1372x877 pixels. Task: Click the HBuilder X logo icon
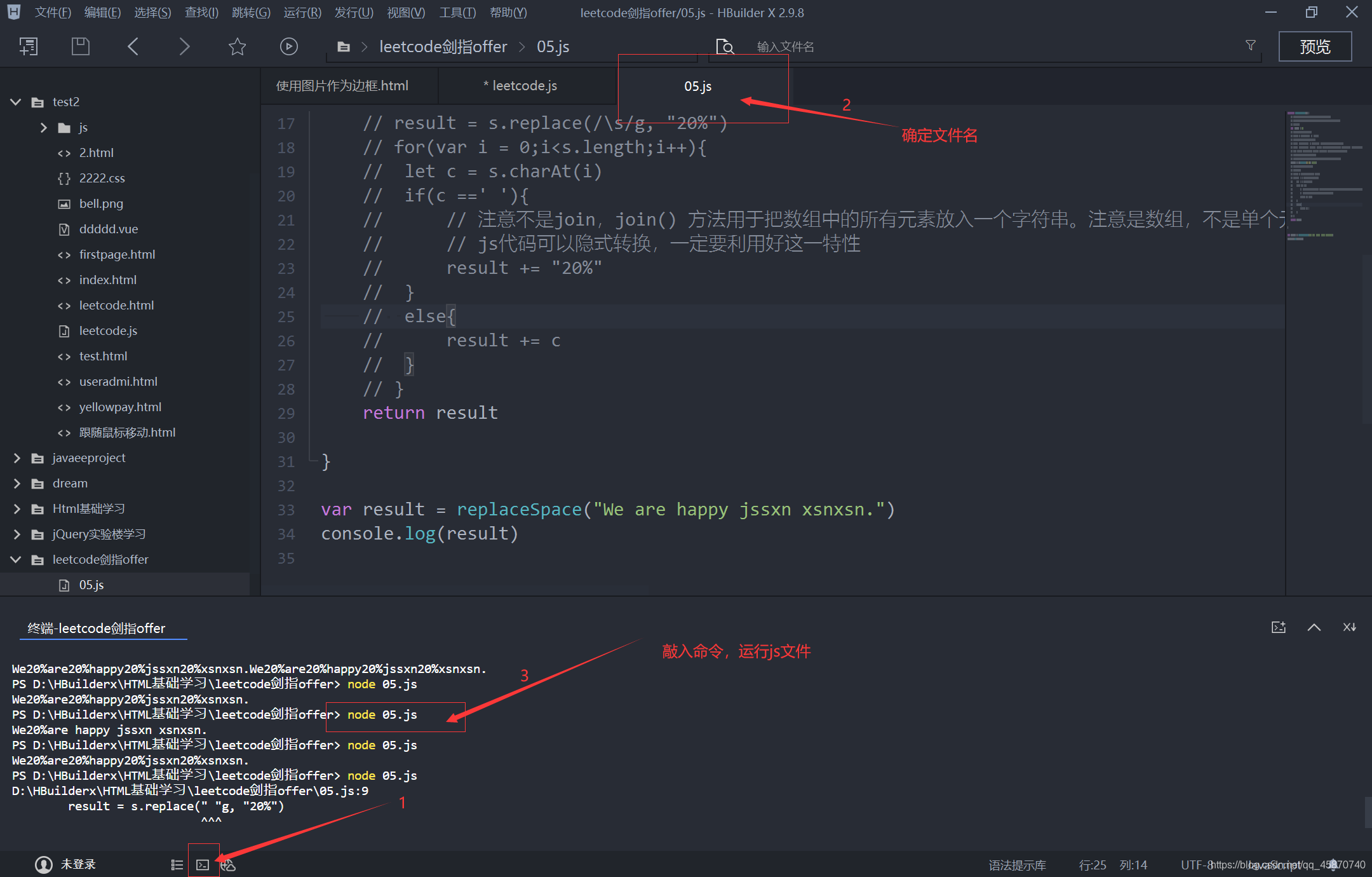13,11
